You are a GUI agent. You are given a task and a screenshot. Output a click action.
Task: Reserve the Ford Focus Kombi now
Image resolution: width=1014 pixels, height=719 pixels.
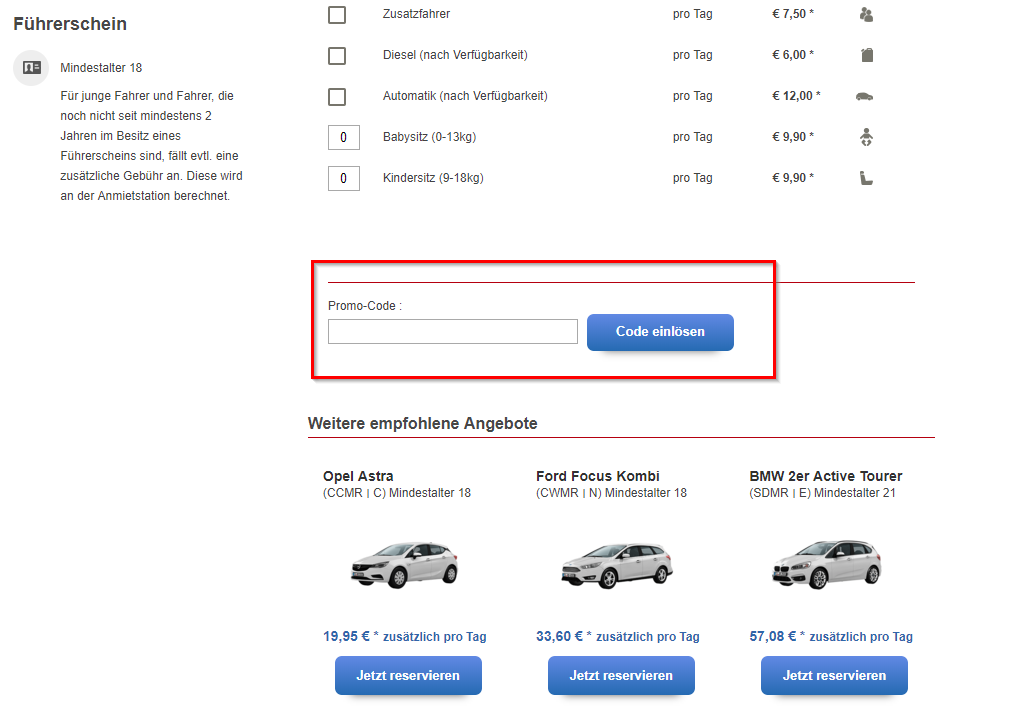(x=621, y=675)
